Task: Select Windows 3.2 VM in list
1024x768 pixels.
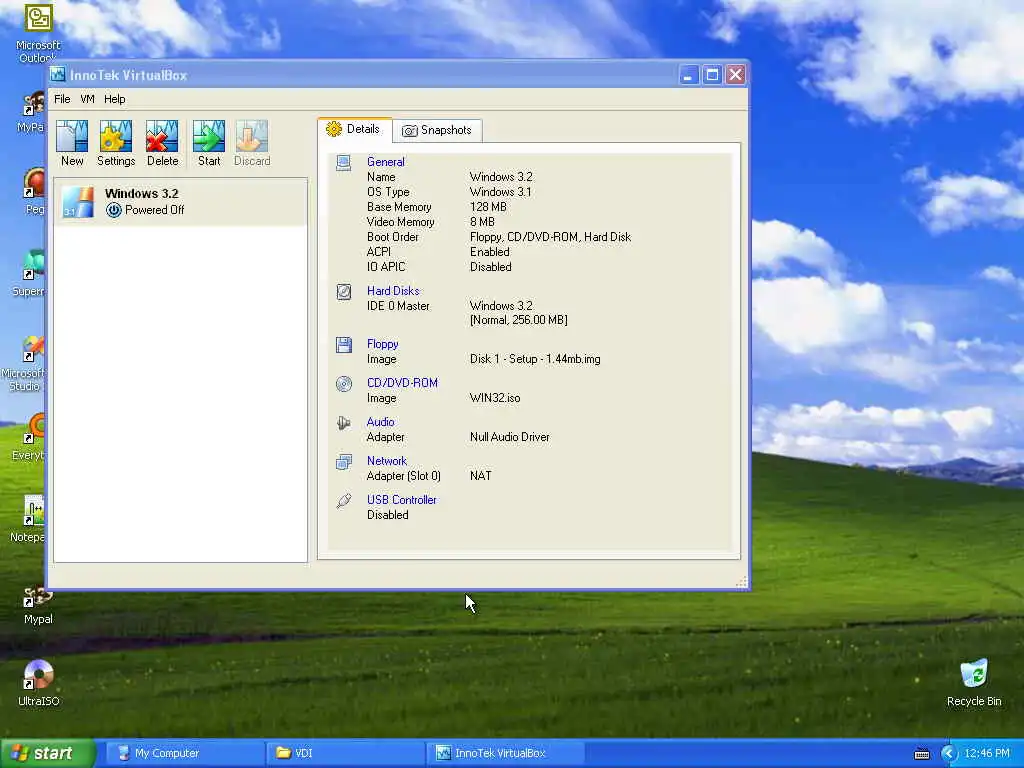Action: (180, 202)
